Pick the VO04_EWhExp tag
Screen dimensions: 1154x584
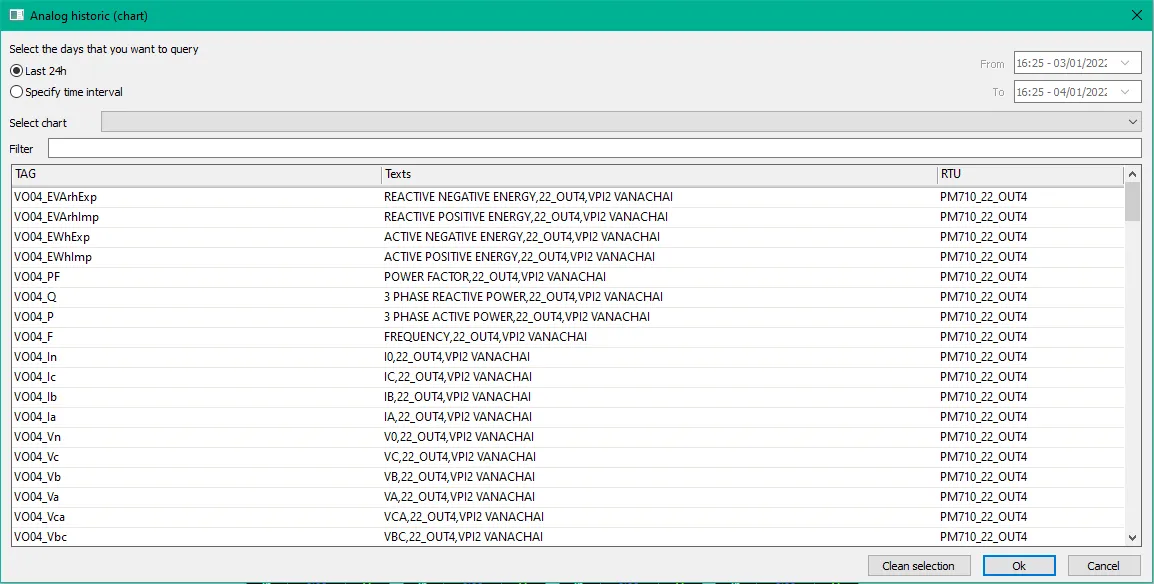568,237
